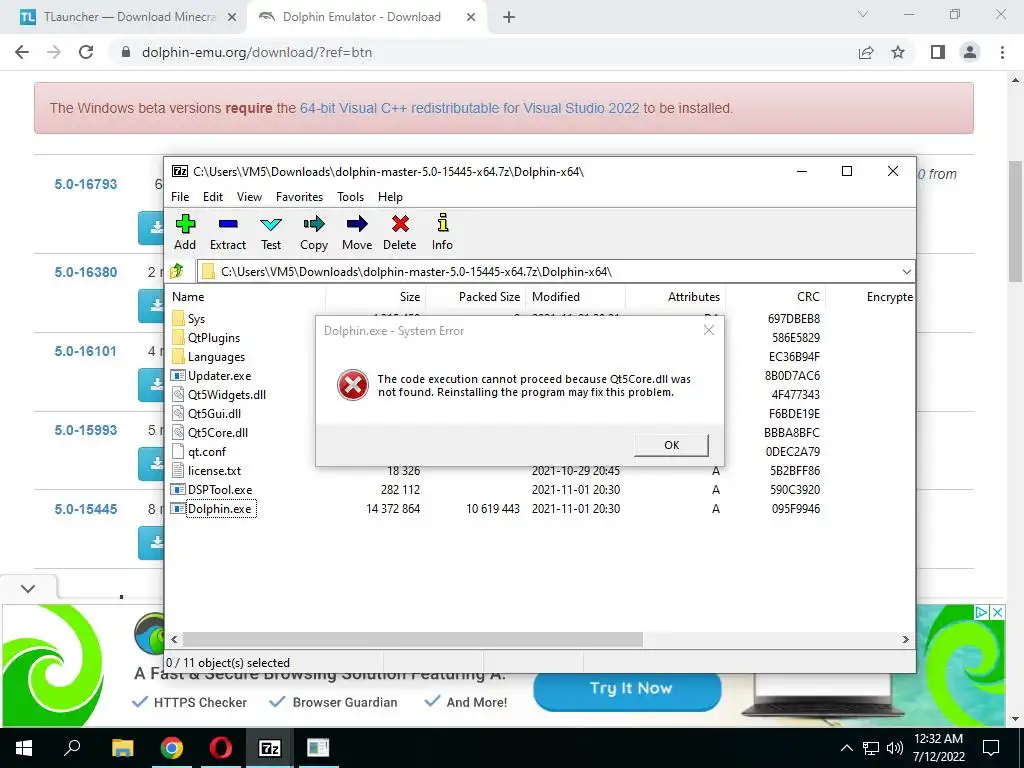Open the 5.0-16101 version link
This screenshot has height=768, width=1024.
tap(86, 351)
